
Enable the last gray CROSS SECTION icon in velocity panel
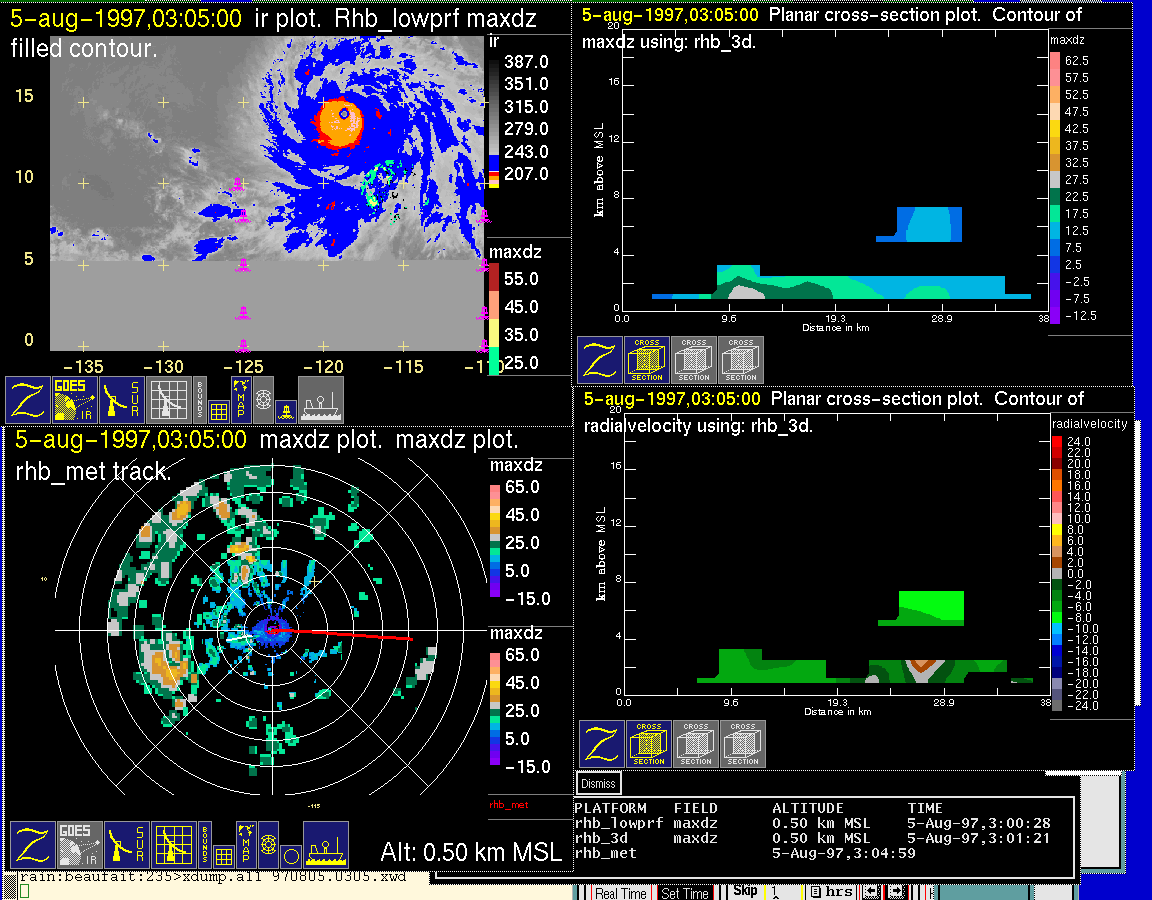pos(743,745)
